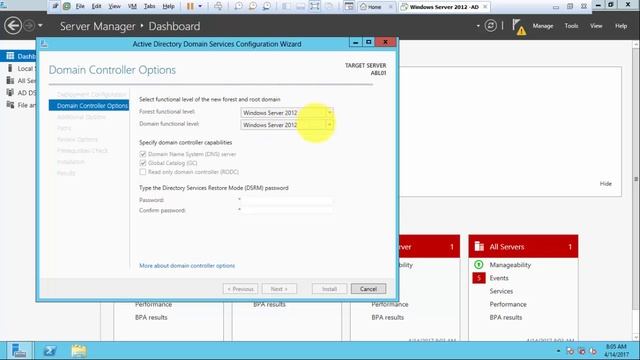Expand the power options dropdown arrow
Image resolution: width=640 pixels, height=360 pixels.
coord(200,7)
